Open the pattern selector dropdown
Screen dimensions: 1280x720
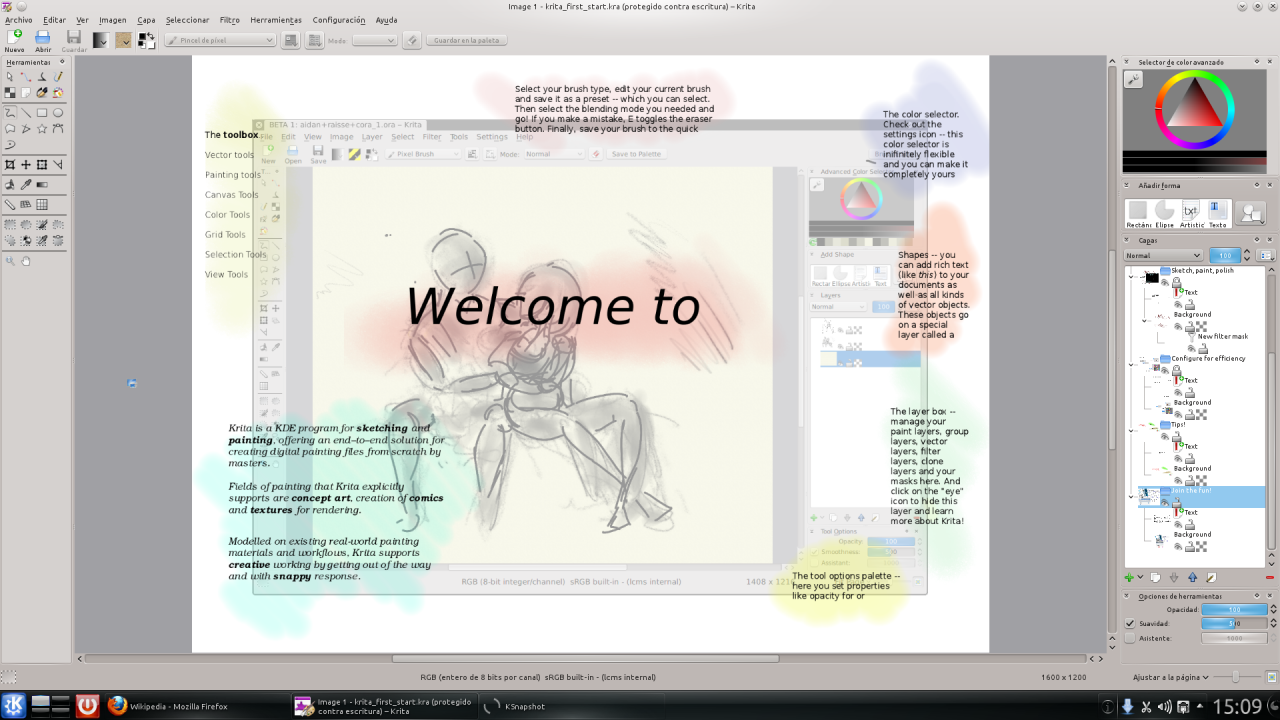click(x=123, y=40)
